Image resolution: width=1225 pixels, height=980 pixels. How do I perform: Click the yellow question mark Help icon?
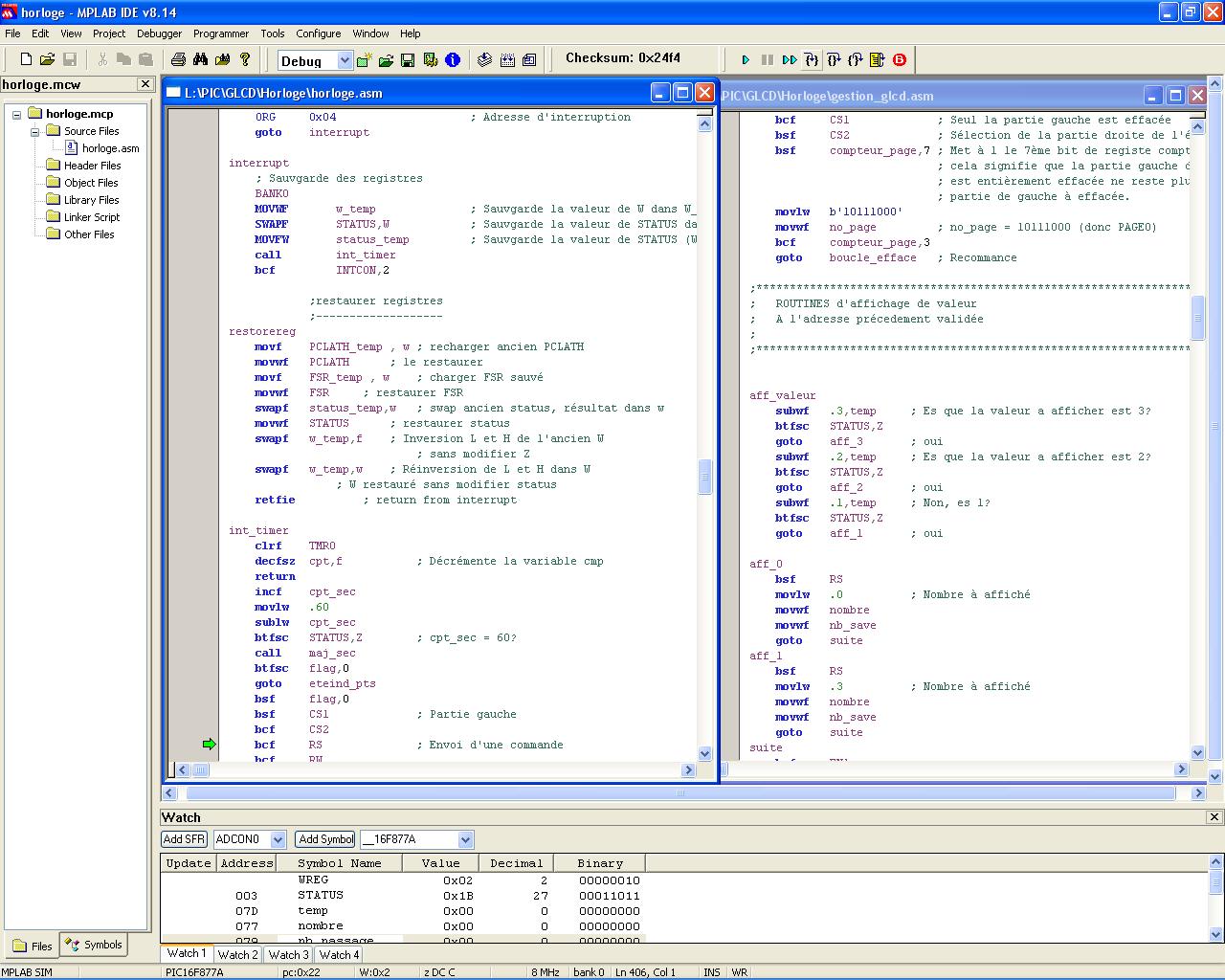pyautogui.click(x=245, y=59)
